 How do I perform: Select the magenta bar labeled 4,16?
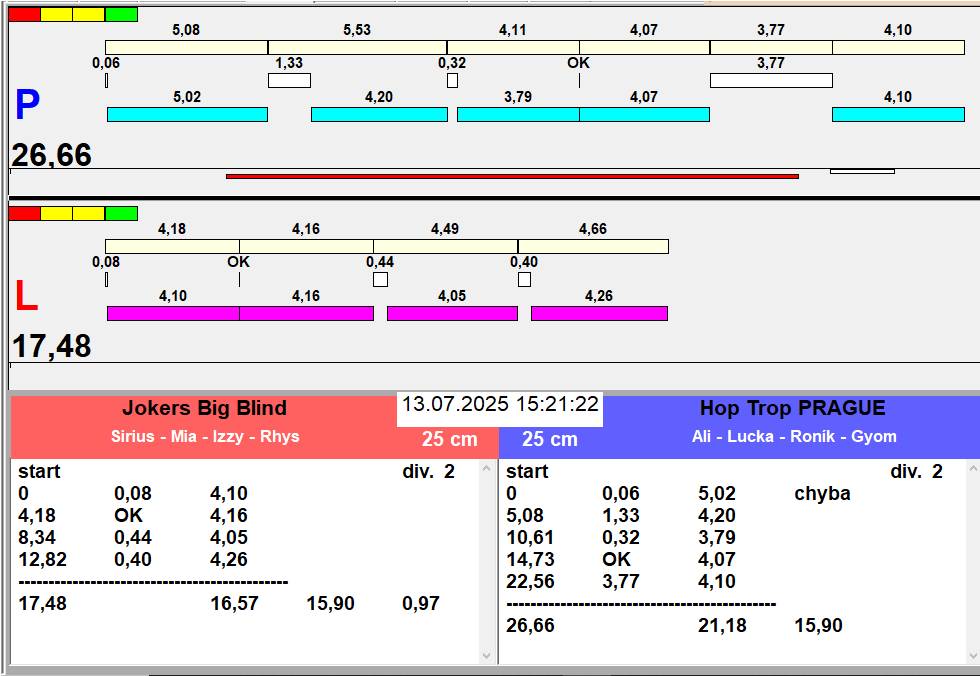pos(306,314)
